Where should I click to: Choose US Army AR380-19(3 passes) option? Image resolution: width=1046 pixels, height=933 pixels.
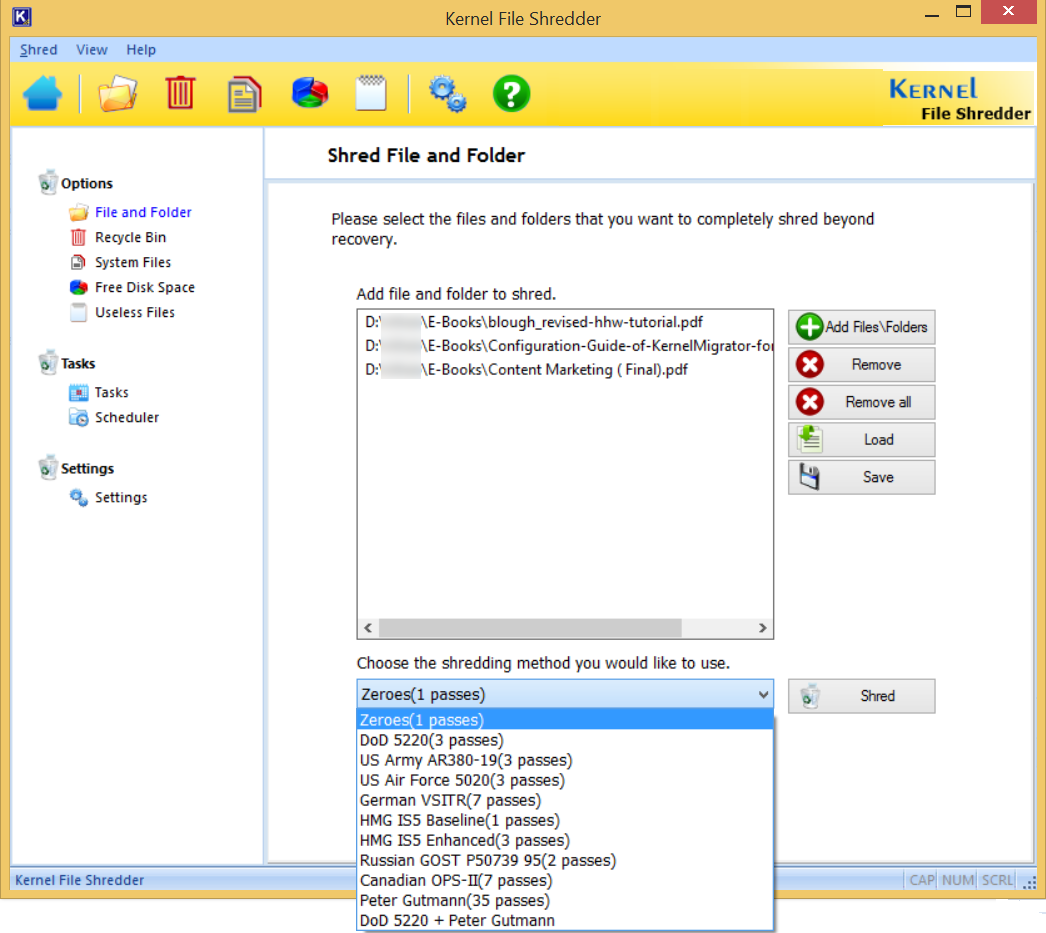[565, 760]
